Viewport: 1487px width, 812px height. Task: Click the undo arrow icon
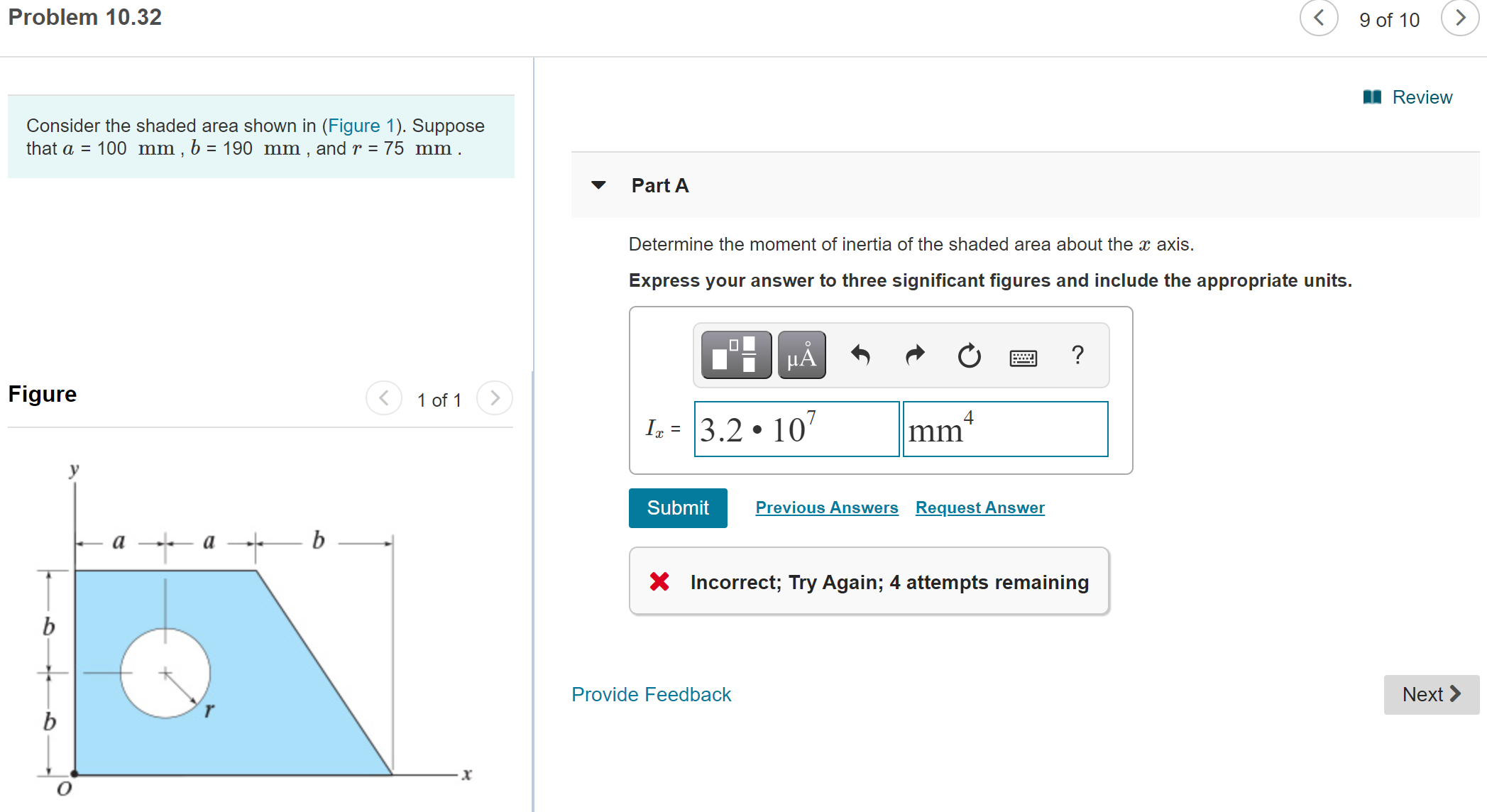[857, 359]
